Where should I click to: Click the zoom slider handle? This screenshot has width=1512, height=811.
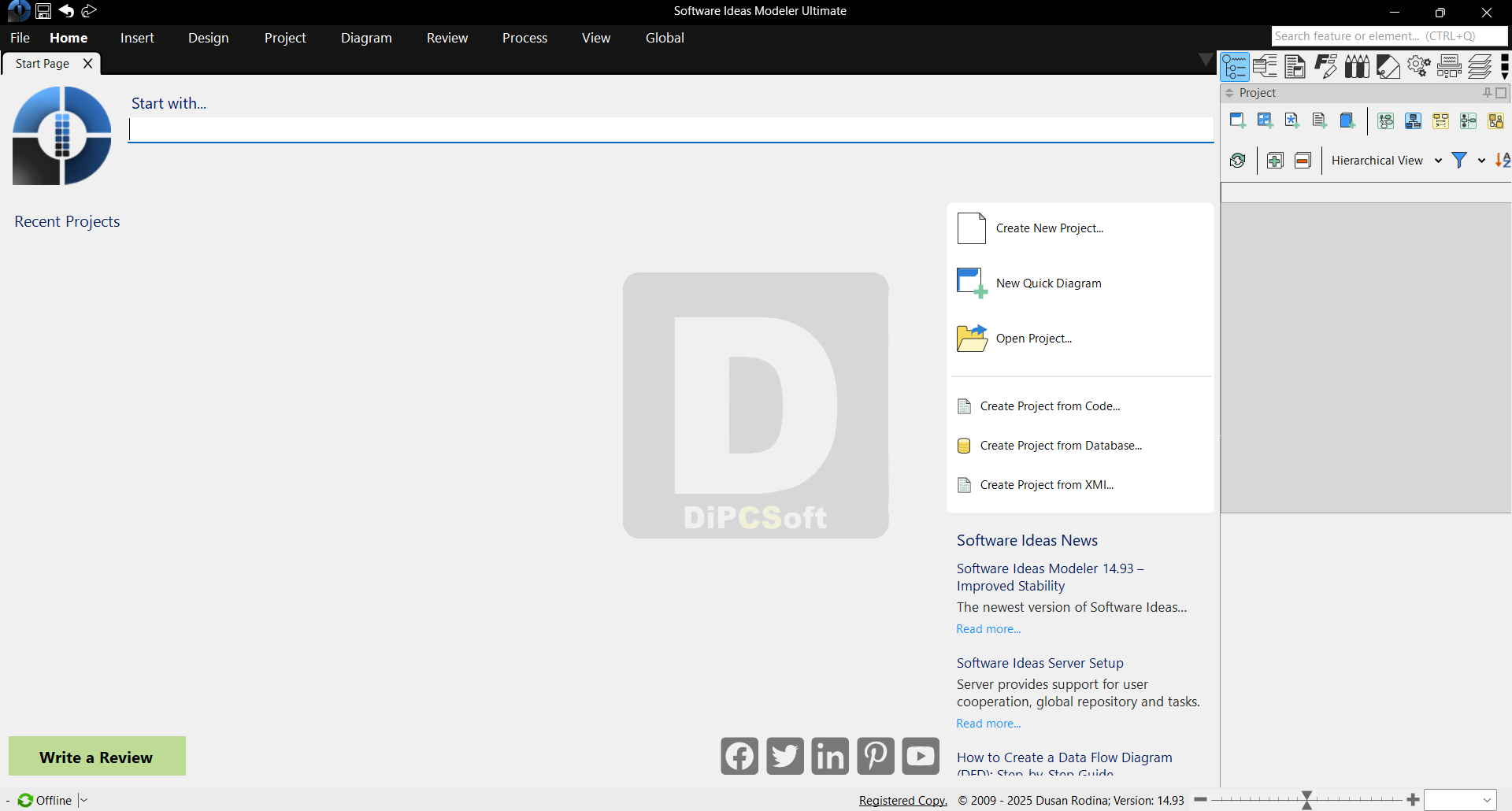pos(1306,800)
